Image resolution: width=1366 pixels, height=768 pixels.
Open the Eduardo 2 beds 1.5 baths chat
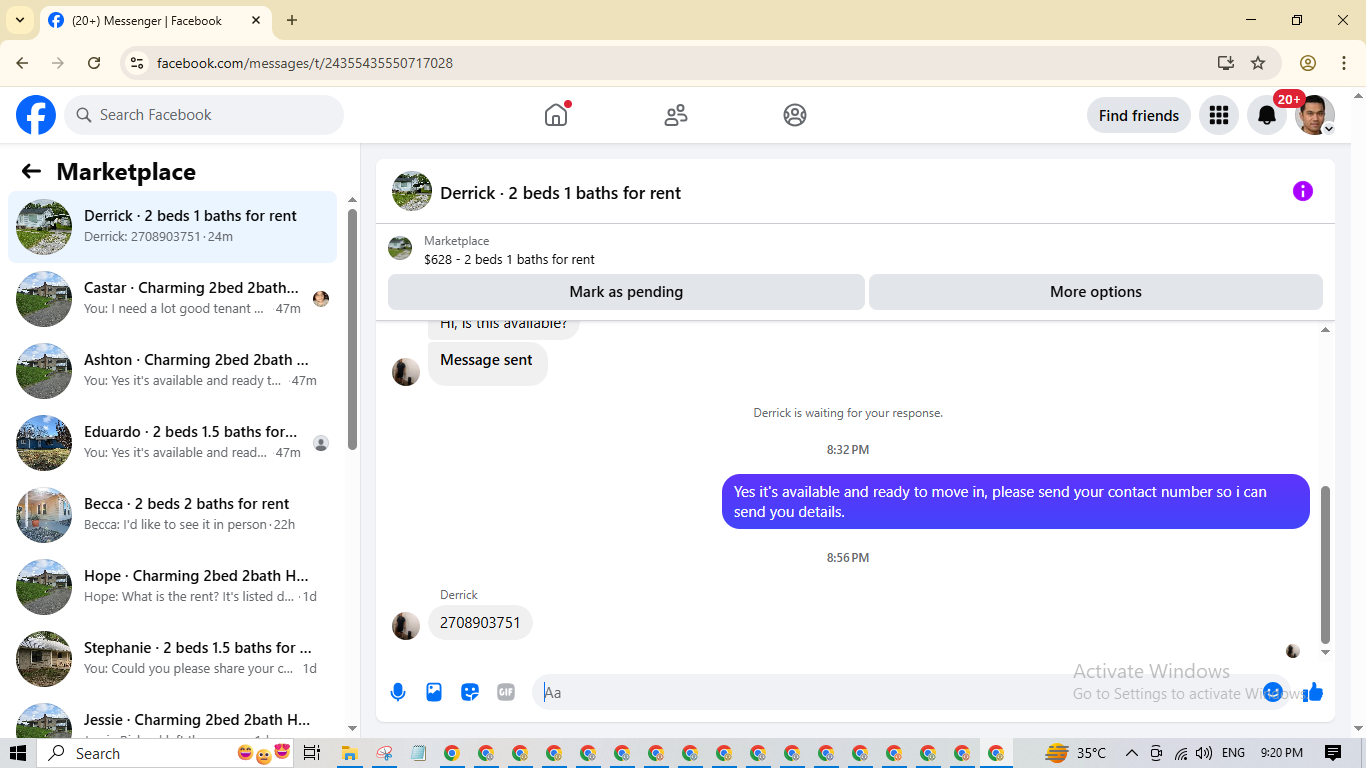point(173,443)
